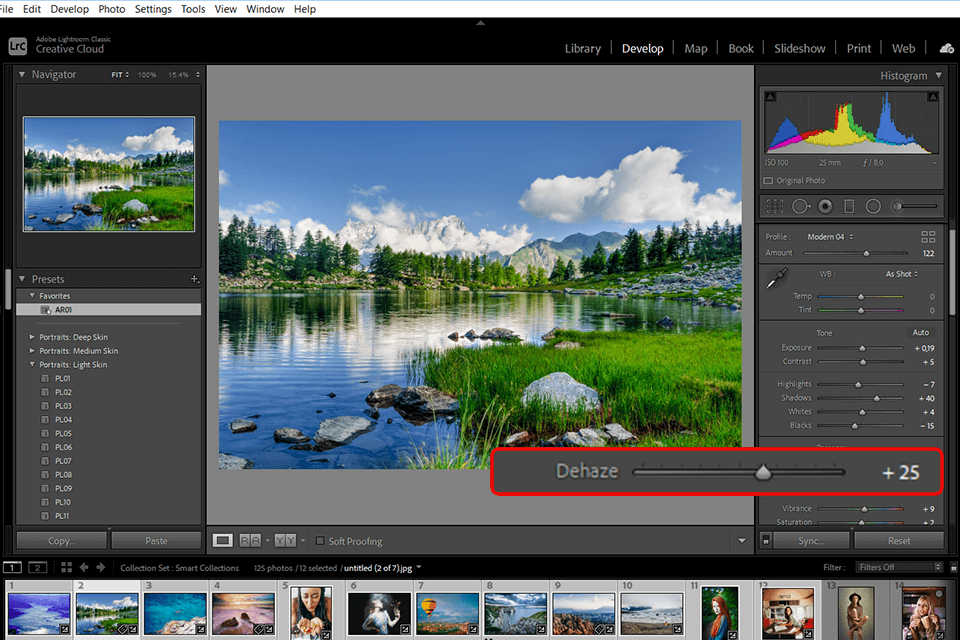Click the Dehaze slider handle
The height and width of the screenshot is (640, 960).
[x=763, y=472]
